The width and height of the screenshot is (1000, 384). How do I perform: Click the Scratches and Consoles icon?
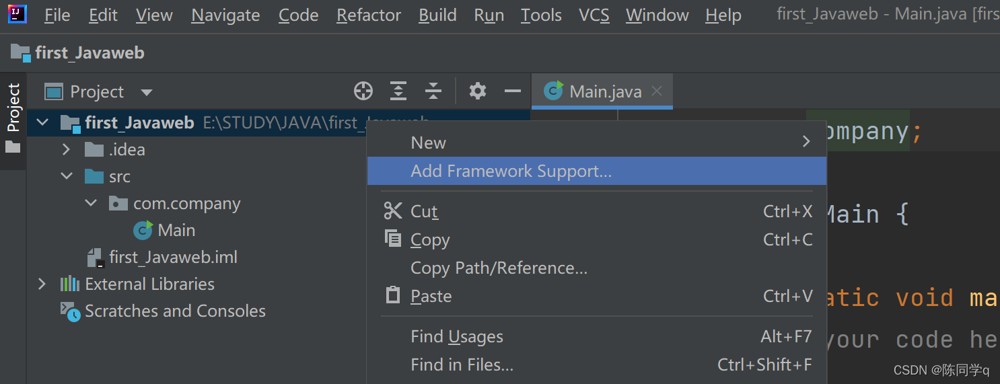[x=70, y=311]
